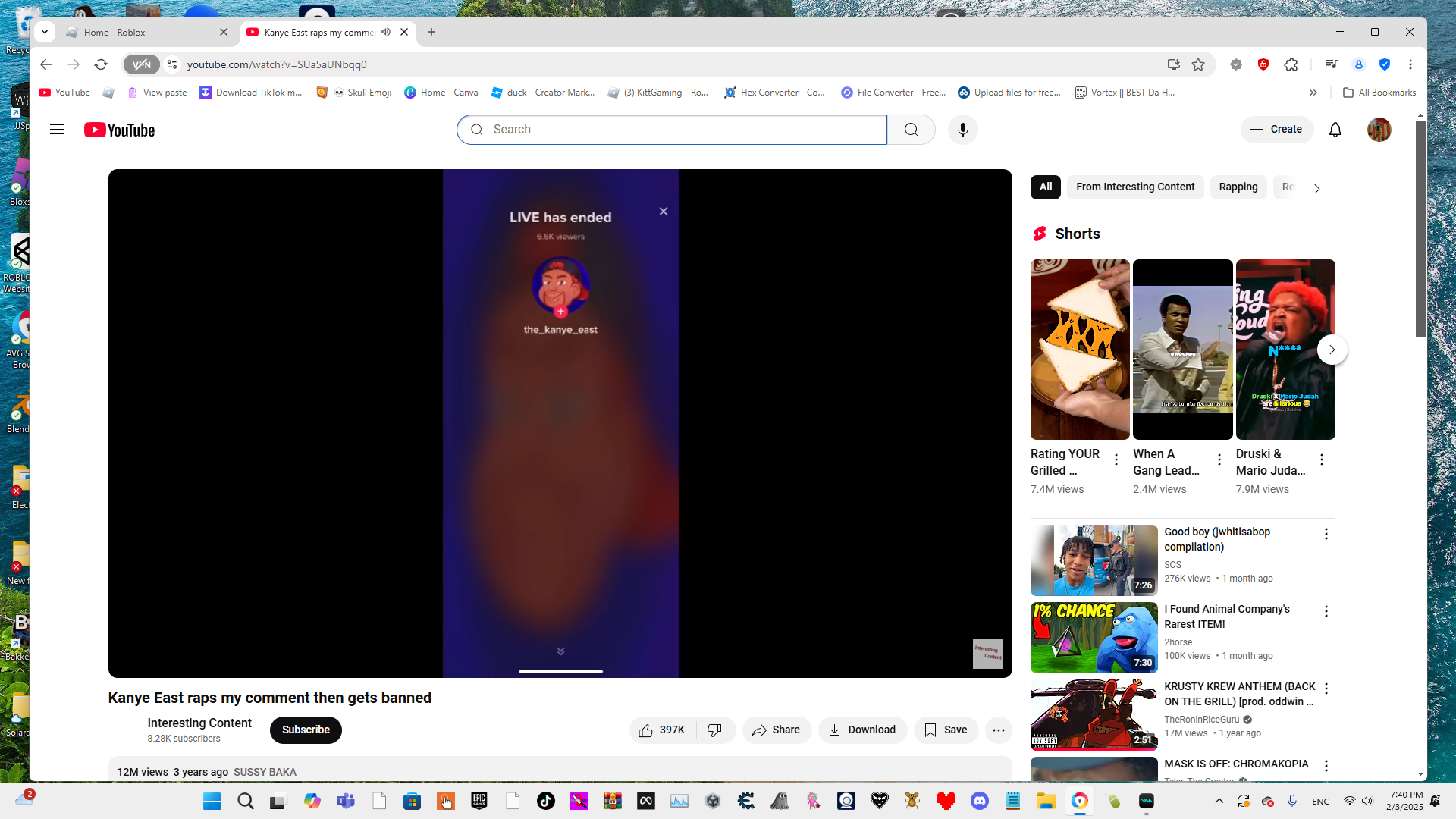1456x819 pixels.
Task: Like the video with 397K likes
Action: [x=662, y=730]
